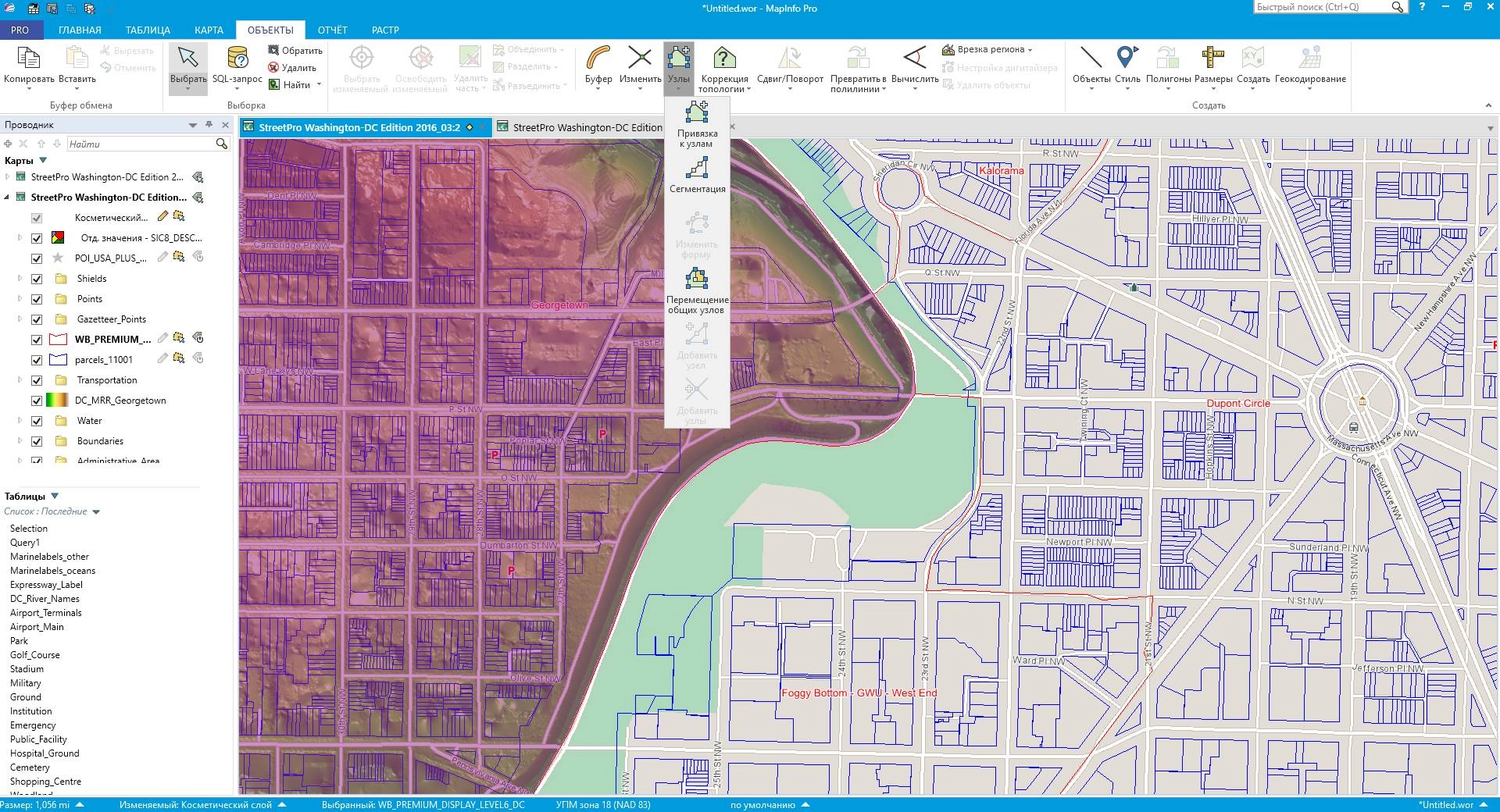Screen dimensions: 1500x812
Task: Select the Выбрать selection arrow tool
Action: pos(187,59)
